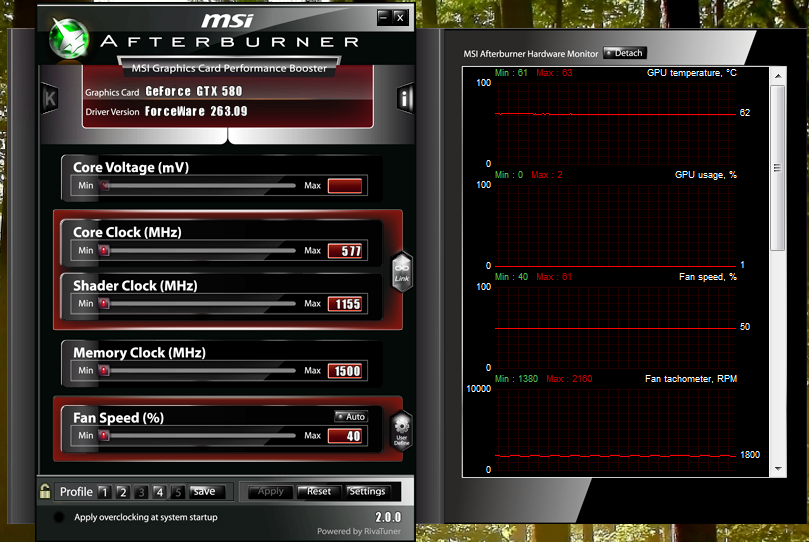Click the hardware monitor scroll up arrow
The height and width of the screenshot is (542, 809).
(x=778, y=76)
